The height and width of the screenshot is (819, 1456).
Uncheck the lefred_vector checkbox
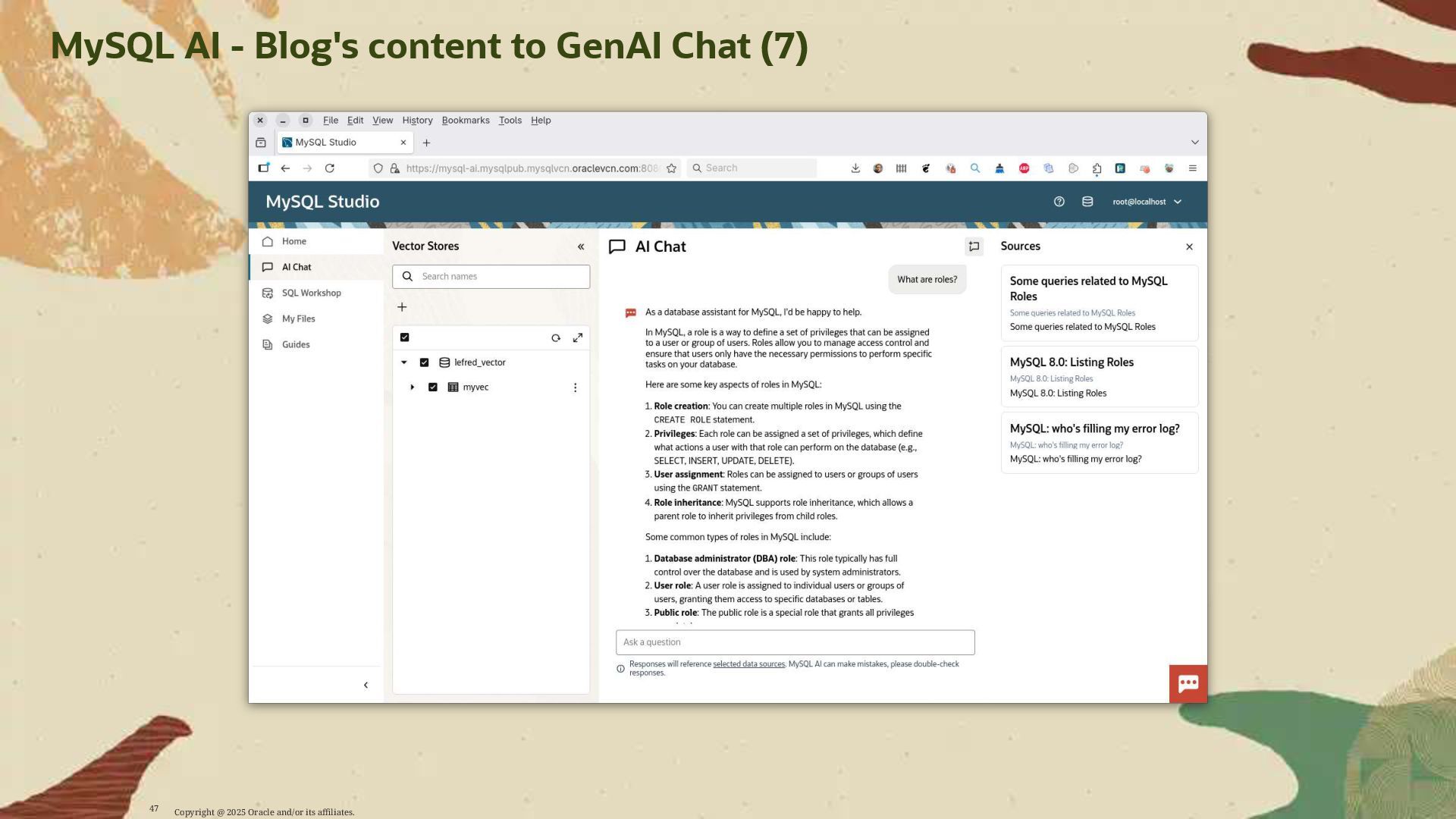pyautogui.click(x=425, y=362)
